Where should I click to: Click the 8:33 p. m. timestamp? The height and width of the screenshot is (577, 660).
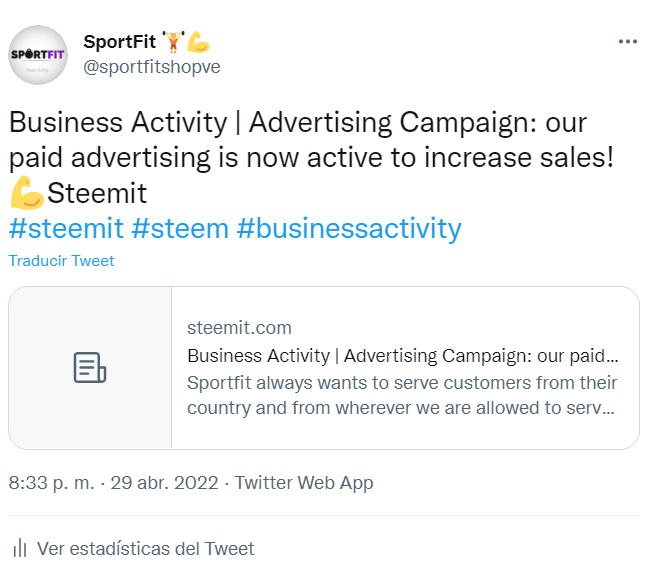[51, 483]
